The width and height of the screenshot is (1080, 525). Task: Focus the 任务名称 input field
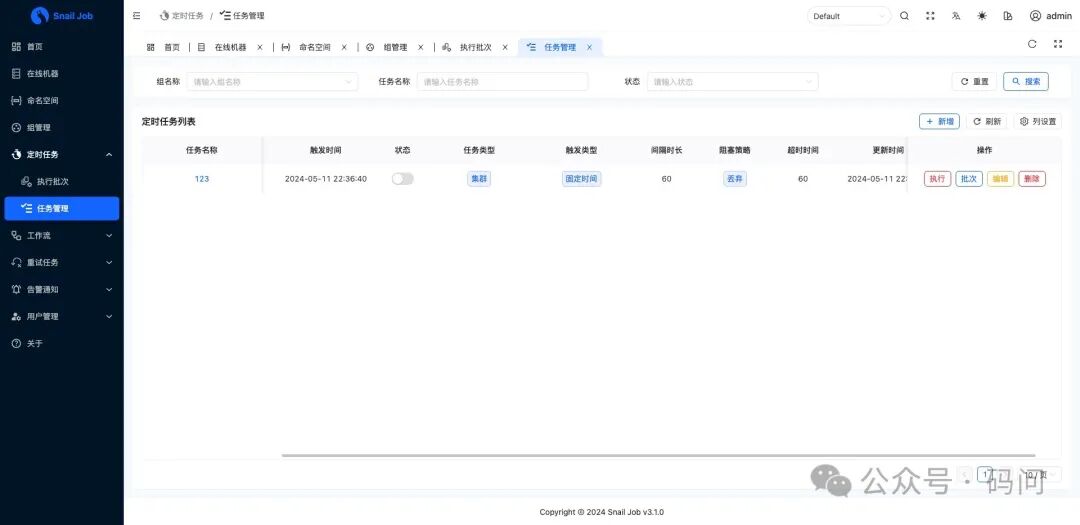502,81
